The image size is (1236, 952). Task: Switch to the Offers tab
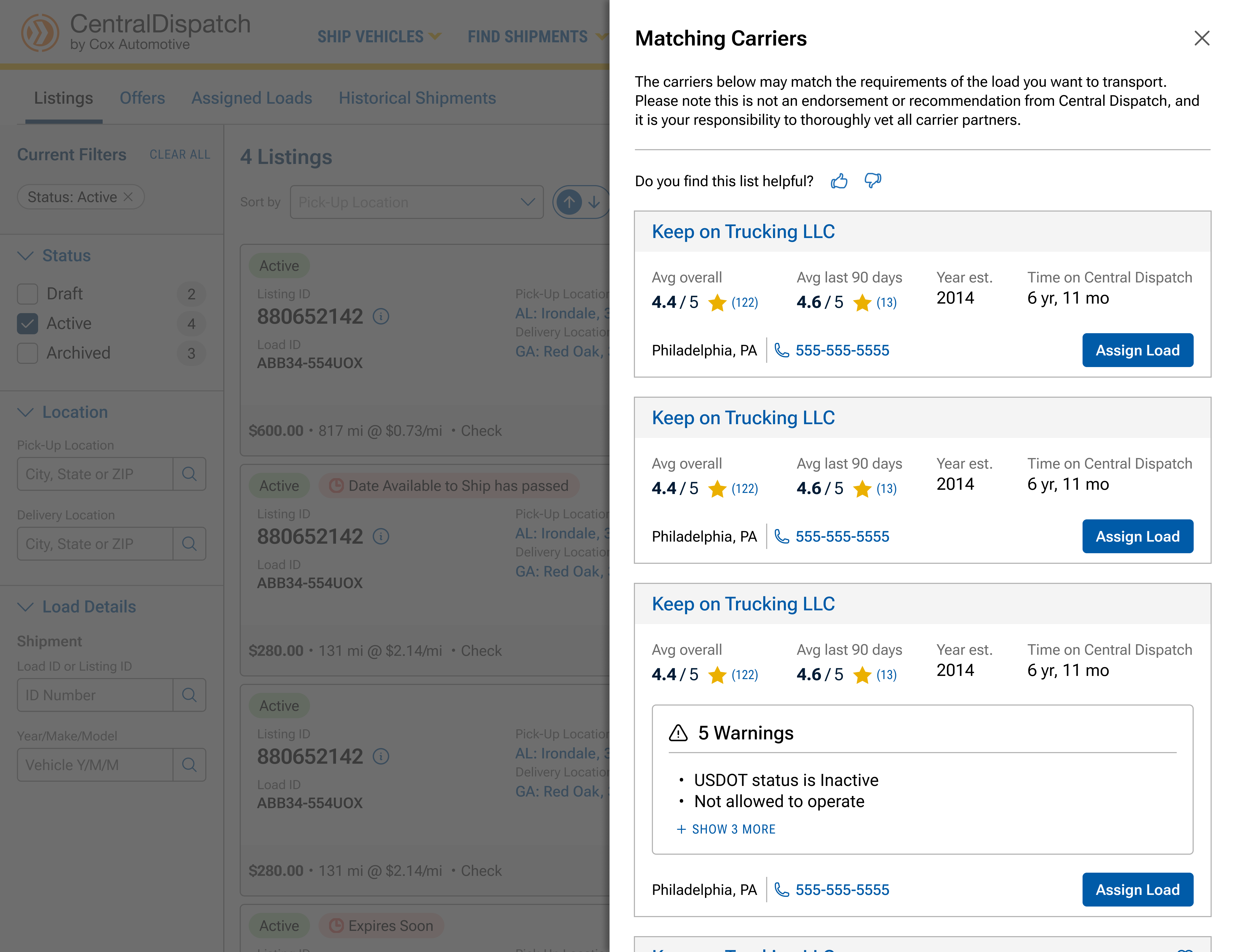(142, 98)
